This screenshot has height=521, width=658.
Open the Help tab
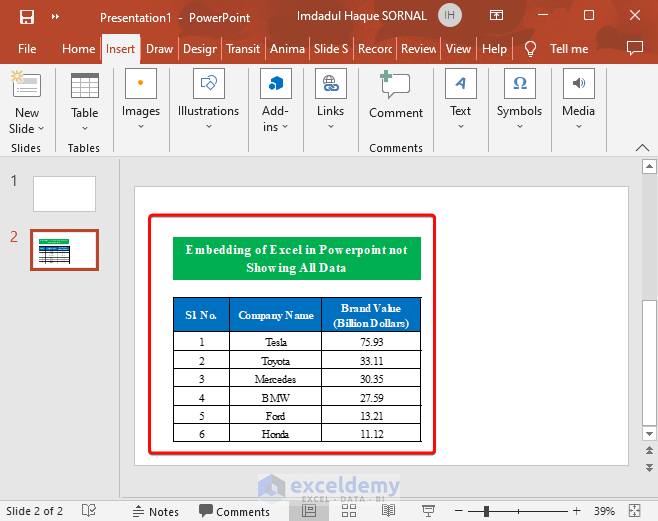coord(494,49)
